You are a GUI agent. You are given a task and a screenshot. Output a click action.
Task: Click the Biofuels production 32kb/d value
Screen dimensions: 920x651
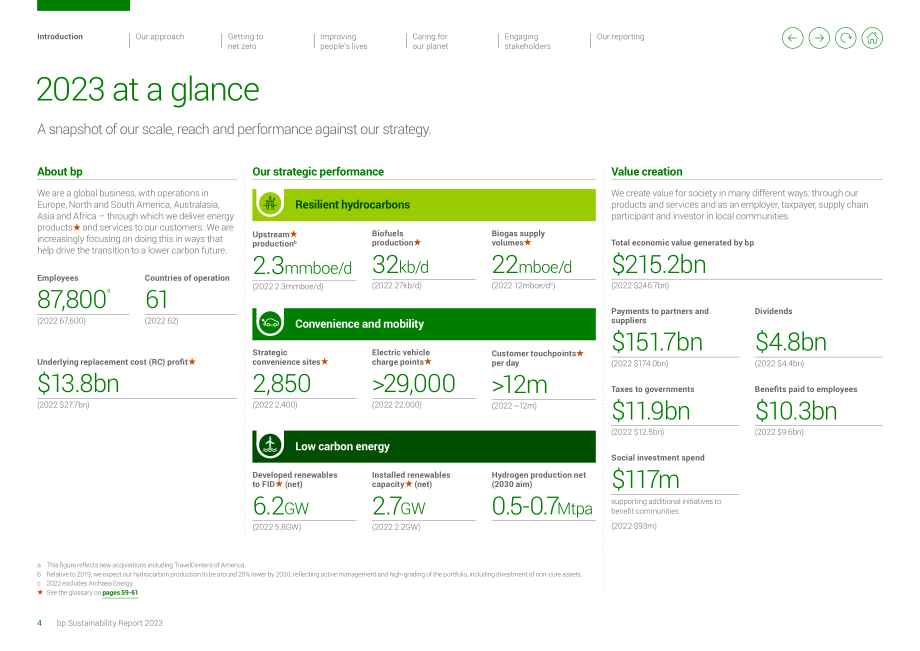pyautogui.click(x=400, y=265)
